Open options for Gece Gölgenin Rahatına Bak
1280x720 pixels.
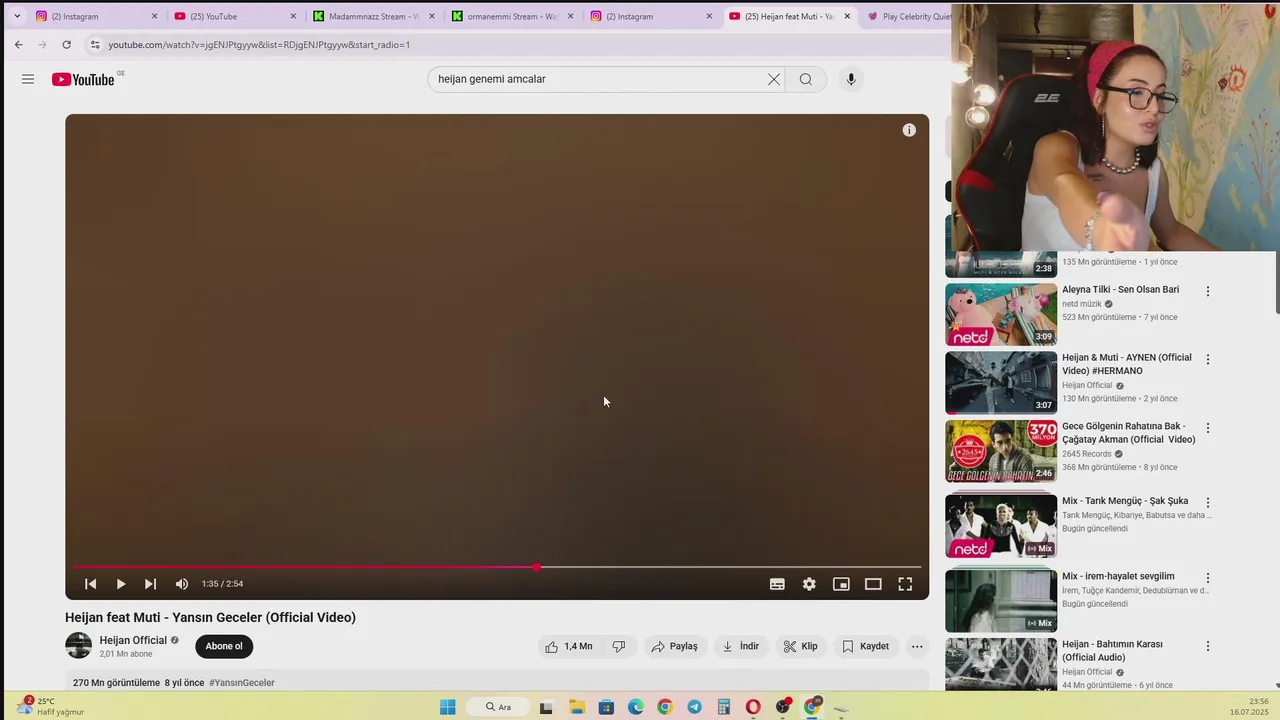coord(1208,428)
